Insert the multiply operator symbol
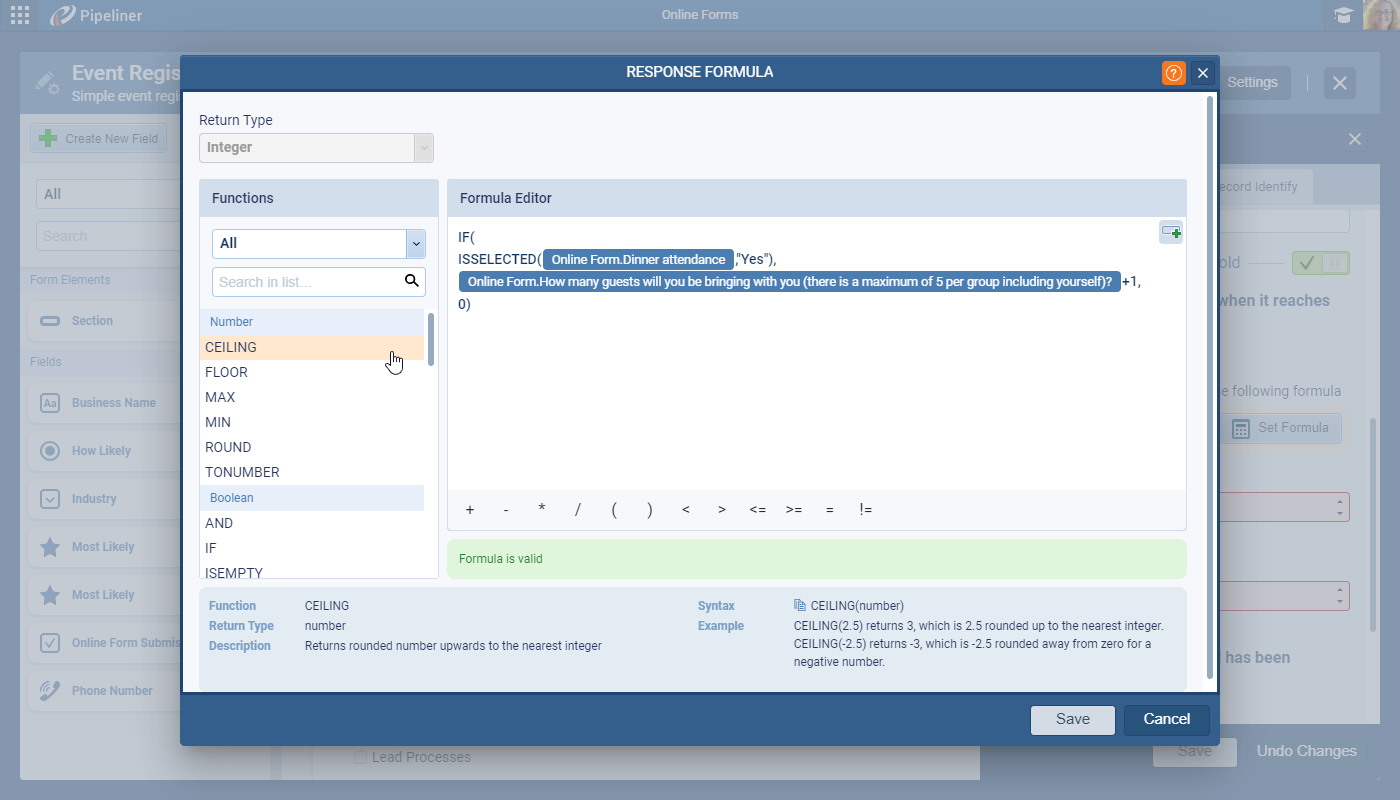Viewport: 1400px width, 800px height. click(542, 510)
